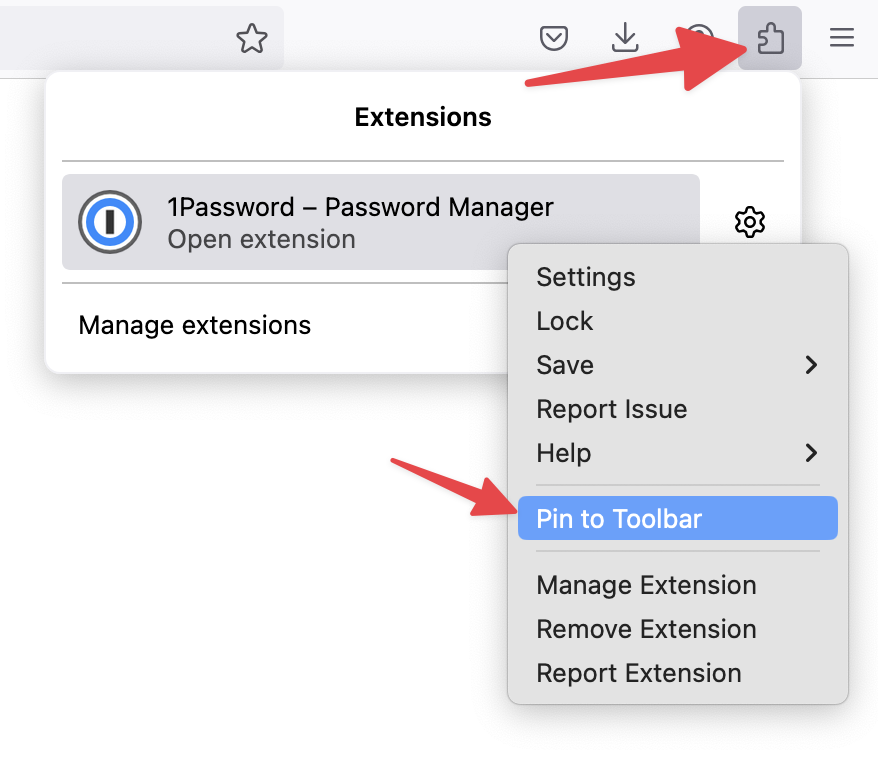Image resolution: width=878 pixels, height=770 pixels.
Task: Expand the Save submenu chevron
Action: coord(811,365)
